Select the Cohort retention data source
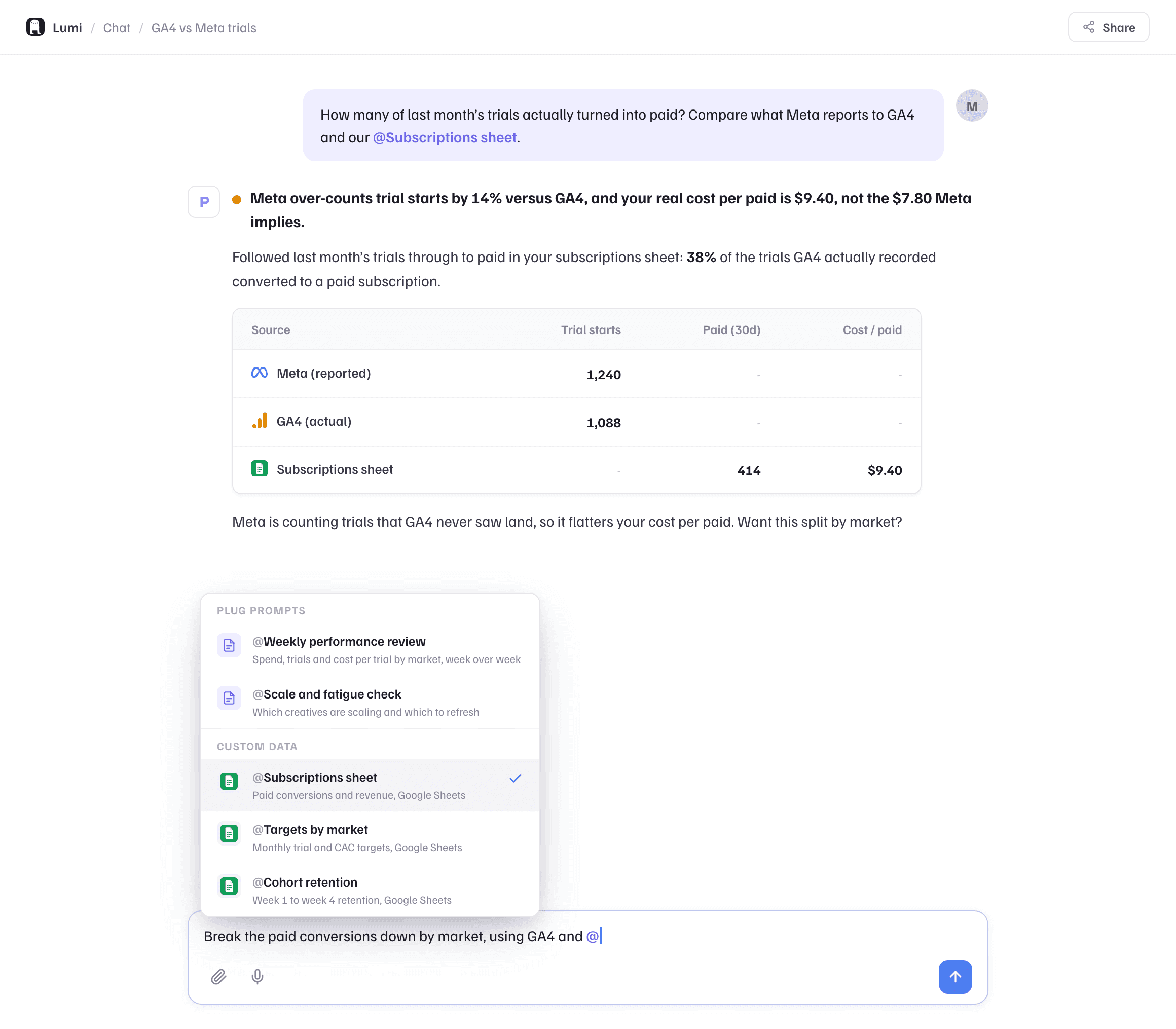The height and width of the screenshot is (1029, 1176). click(x=370, y=890)
